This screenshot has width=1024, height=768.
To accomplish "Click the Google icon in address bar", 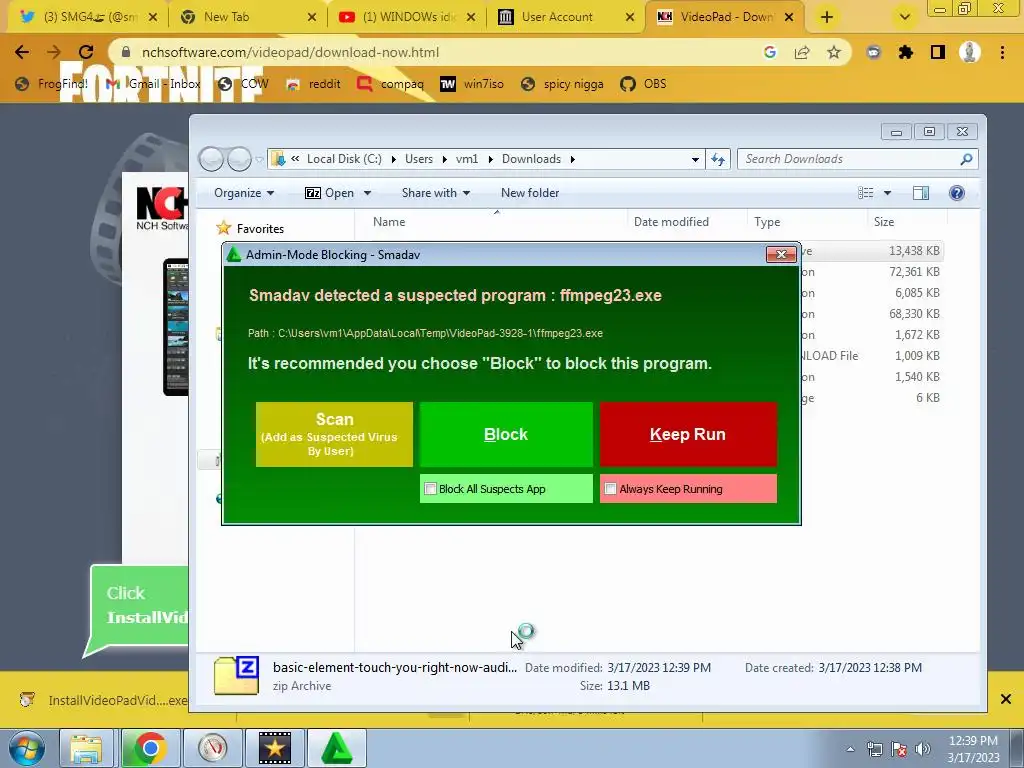I will pyautogui.click(x=770, y=52).
